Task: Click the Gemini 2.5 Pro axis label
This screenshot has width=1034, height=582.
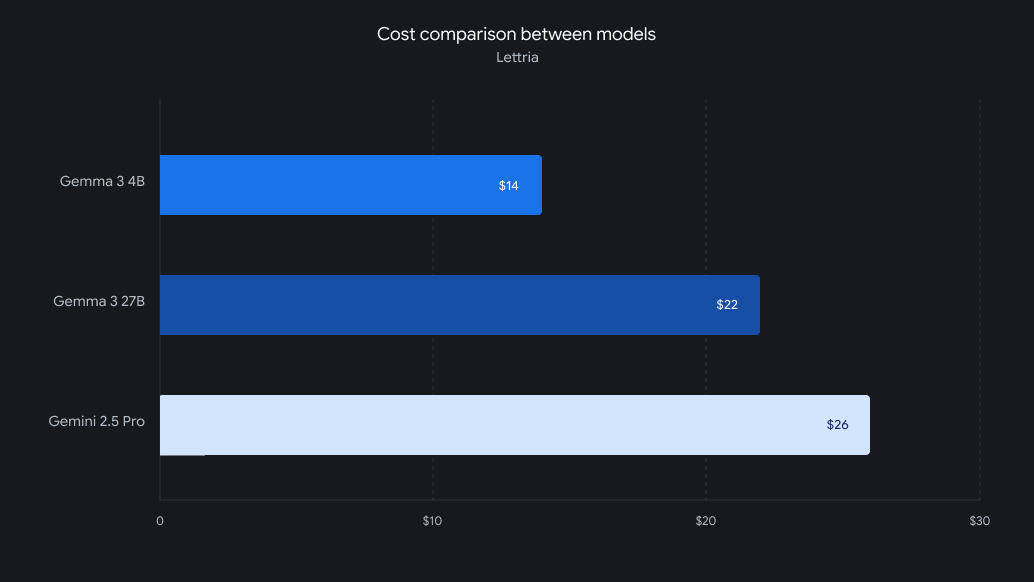Action: (x=96, y=421)
